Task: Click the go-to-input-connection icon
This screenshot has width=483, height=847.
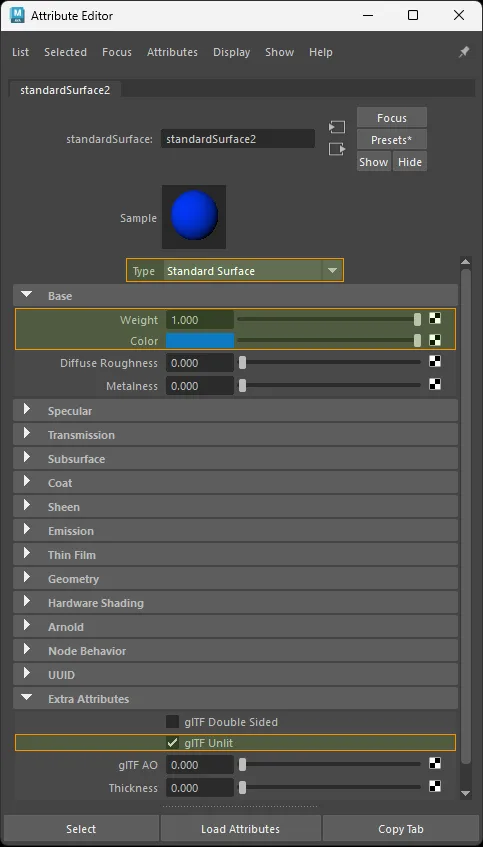Action: click(x=337, y=127)
